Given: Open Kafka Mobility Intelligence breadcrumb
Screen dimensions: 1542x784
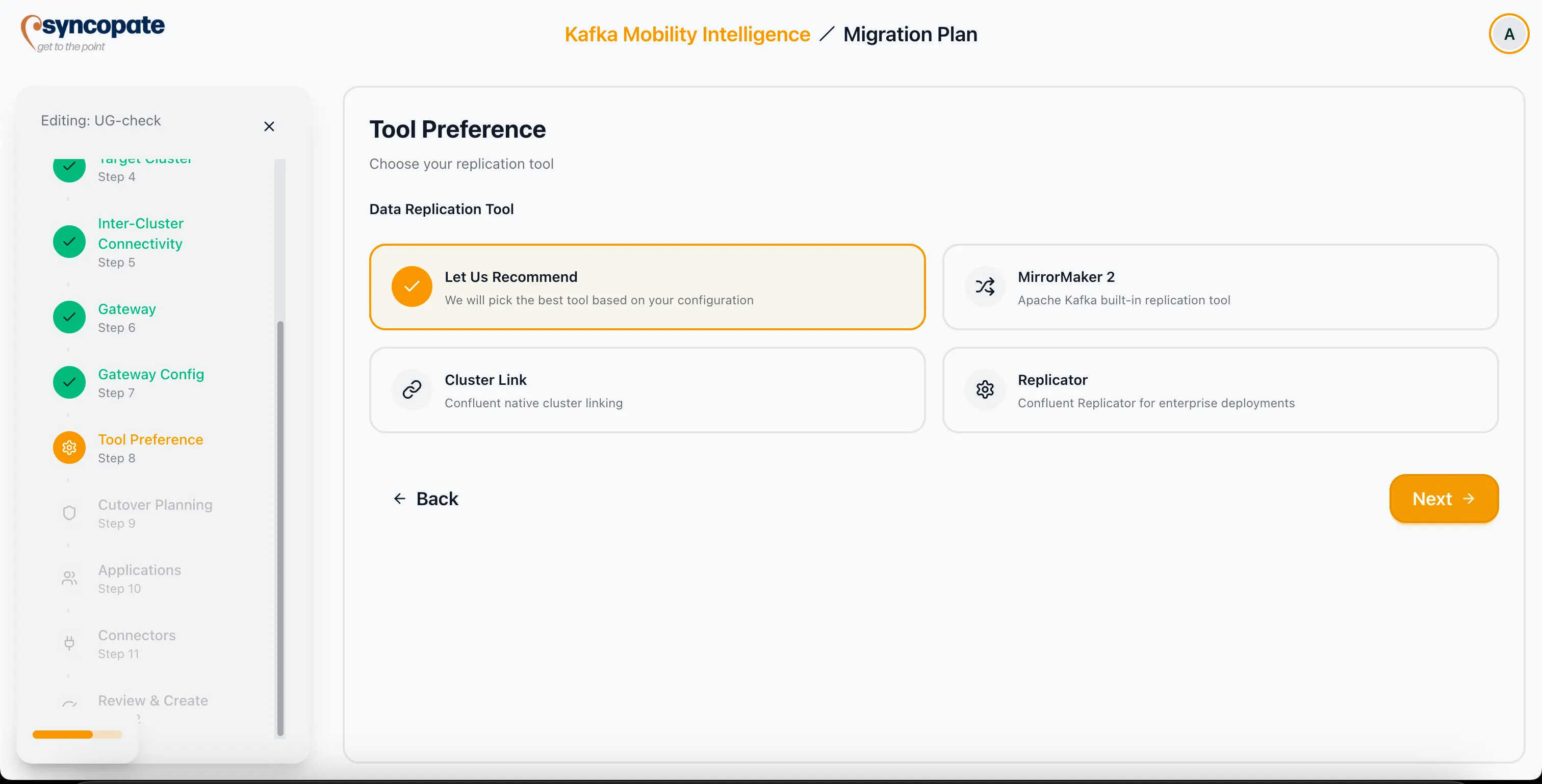Looking at the screenshot, I should tap(686, 35).
